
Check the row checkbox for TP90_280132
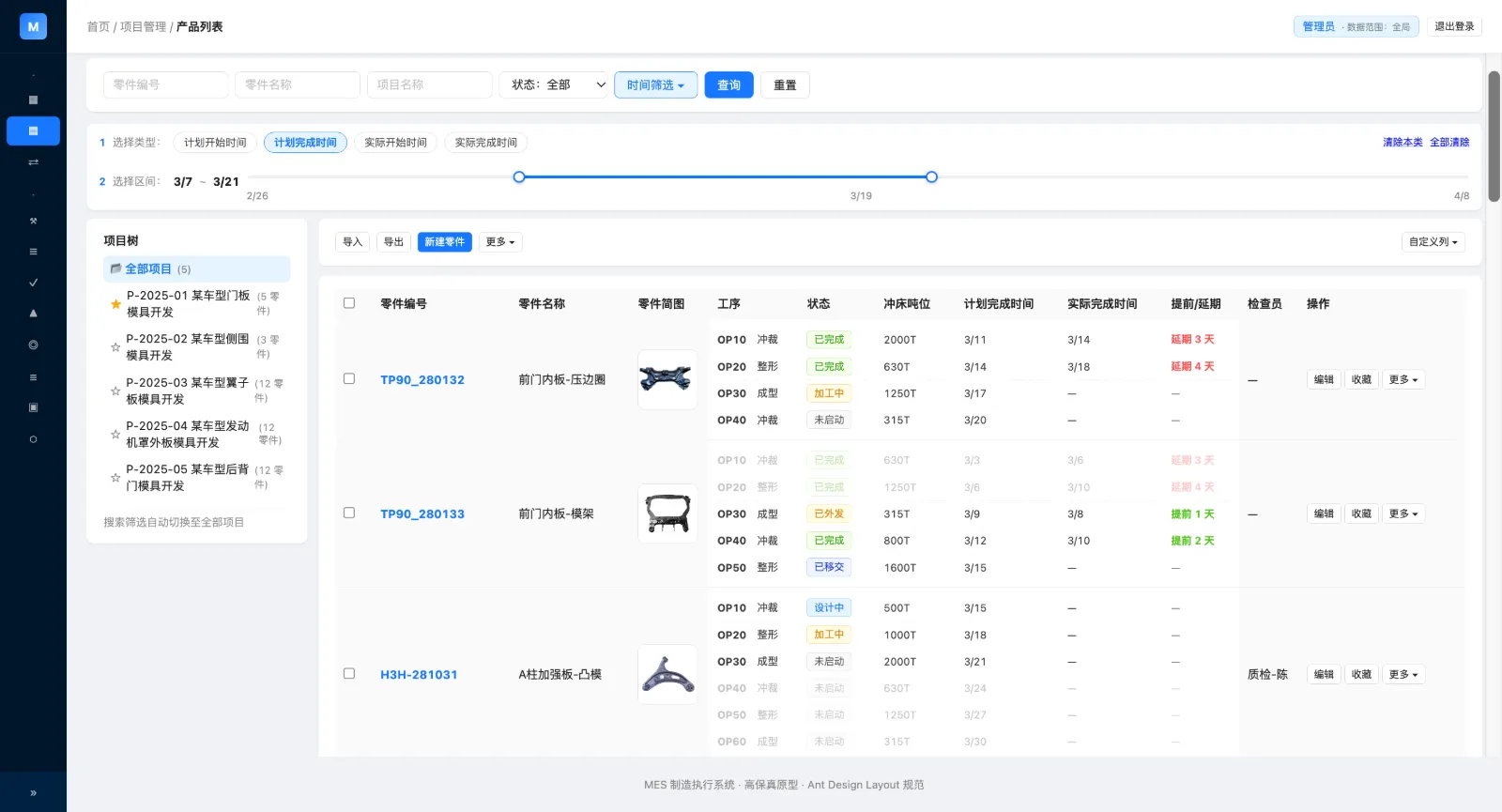click(349, 379)
